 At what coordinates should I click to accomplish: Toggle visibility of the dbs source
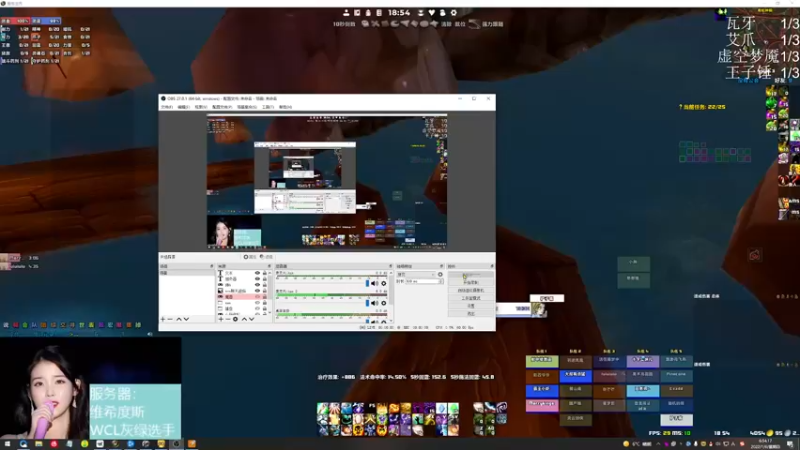[257, 285]
